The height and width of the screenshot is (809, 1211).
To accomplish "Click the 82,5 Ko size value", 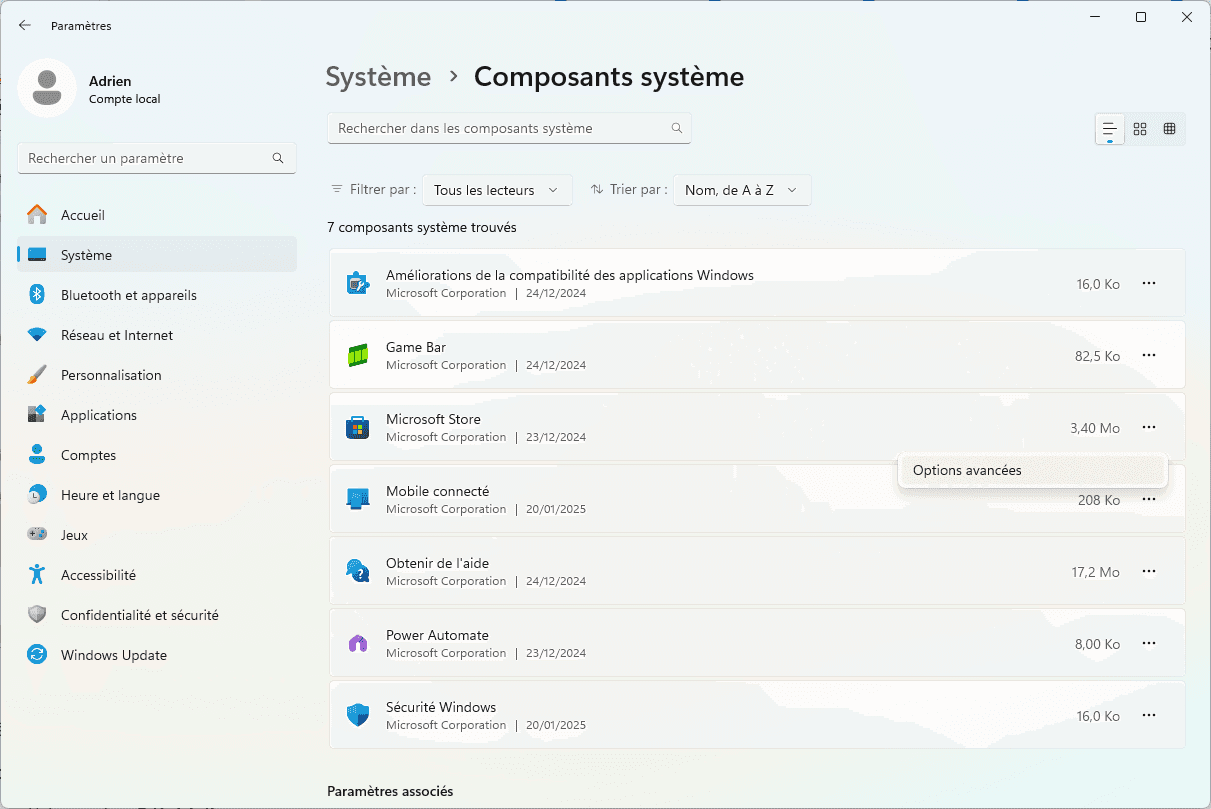I will tap(1097, 356).
